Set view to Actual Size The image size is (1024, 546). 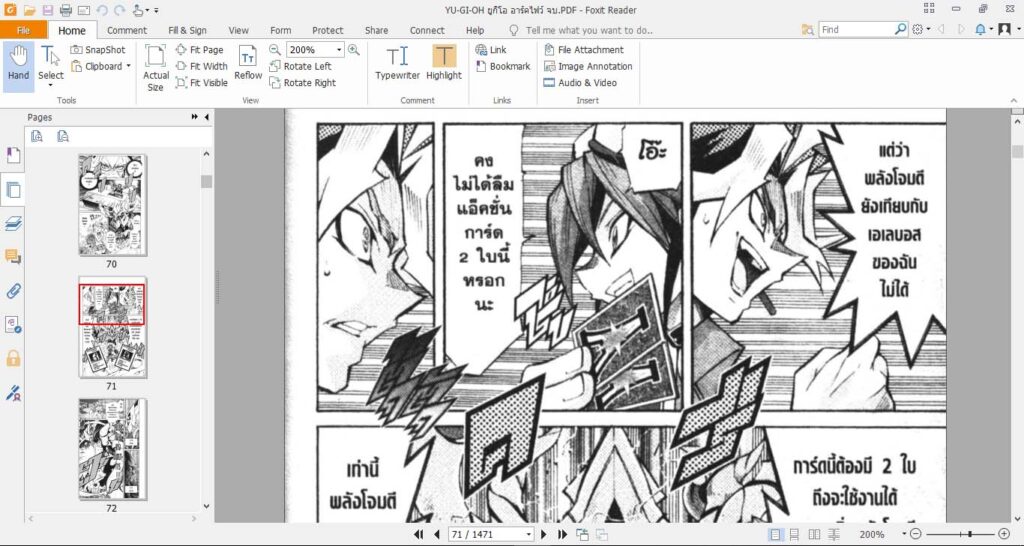155,67
